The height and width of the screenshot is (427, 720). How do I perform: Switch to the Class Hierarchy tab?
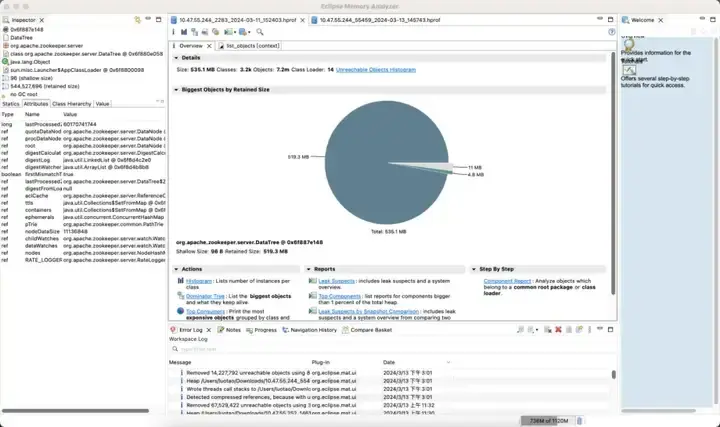pos(72,104)
